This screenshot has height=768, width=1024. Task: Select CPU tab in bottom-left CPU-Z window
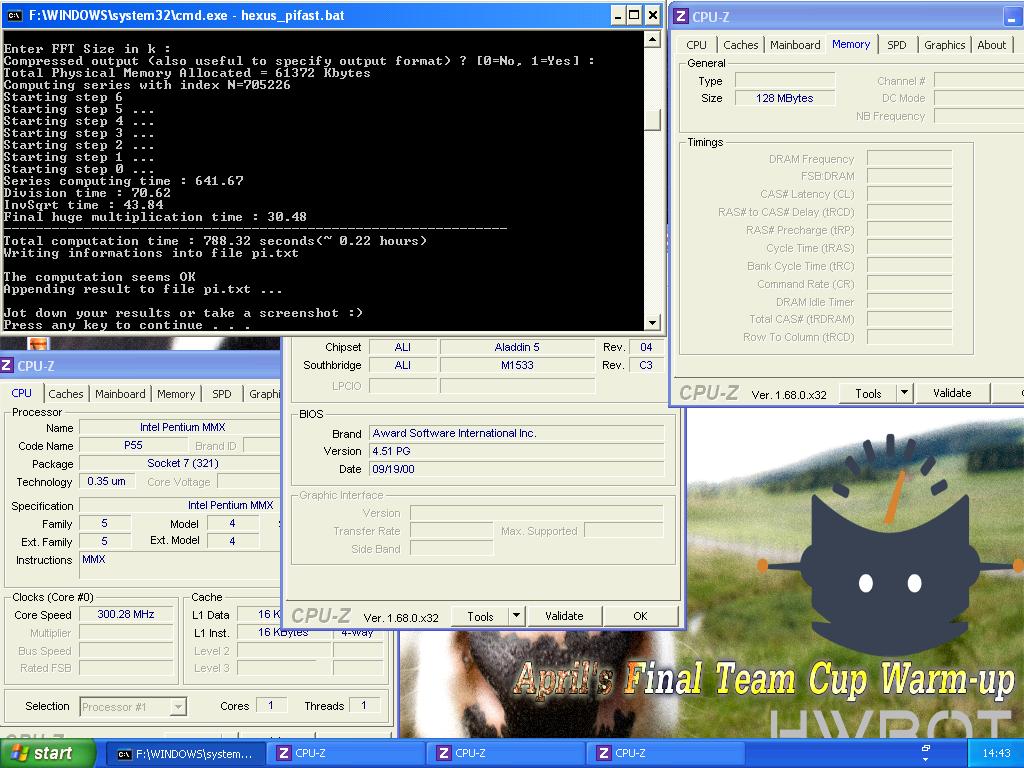pyautogui.click(x=22, y=393)
